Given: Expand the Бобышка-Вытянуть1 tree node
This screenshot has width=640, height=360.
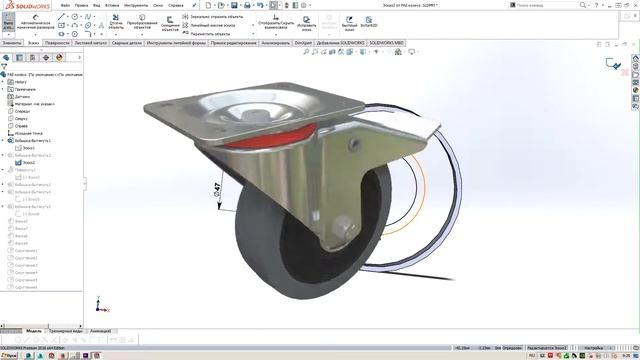Looking at the screenshot, I should click(3, 140).
